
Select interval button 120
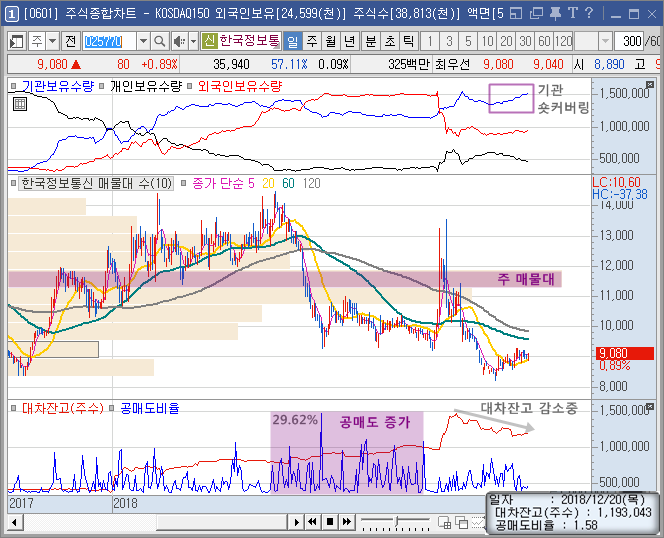[563, 42]
